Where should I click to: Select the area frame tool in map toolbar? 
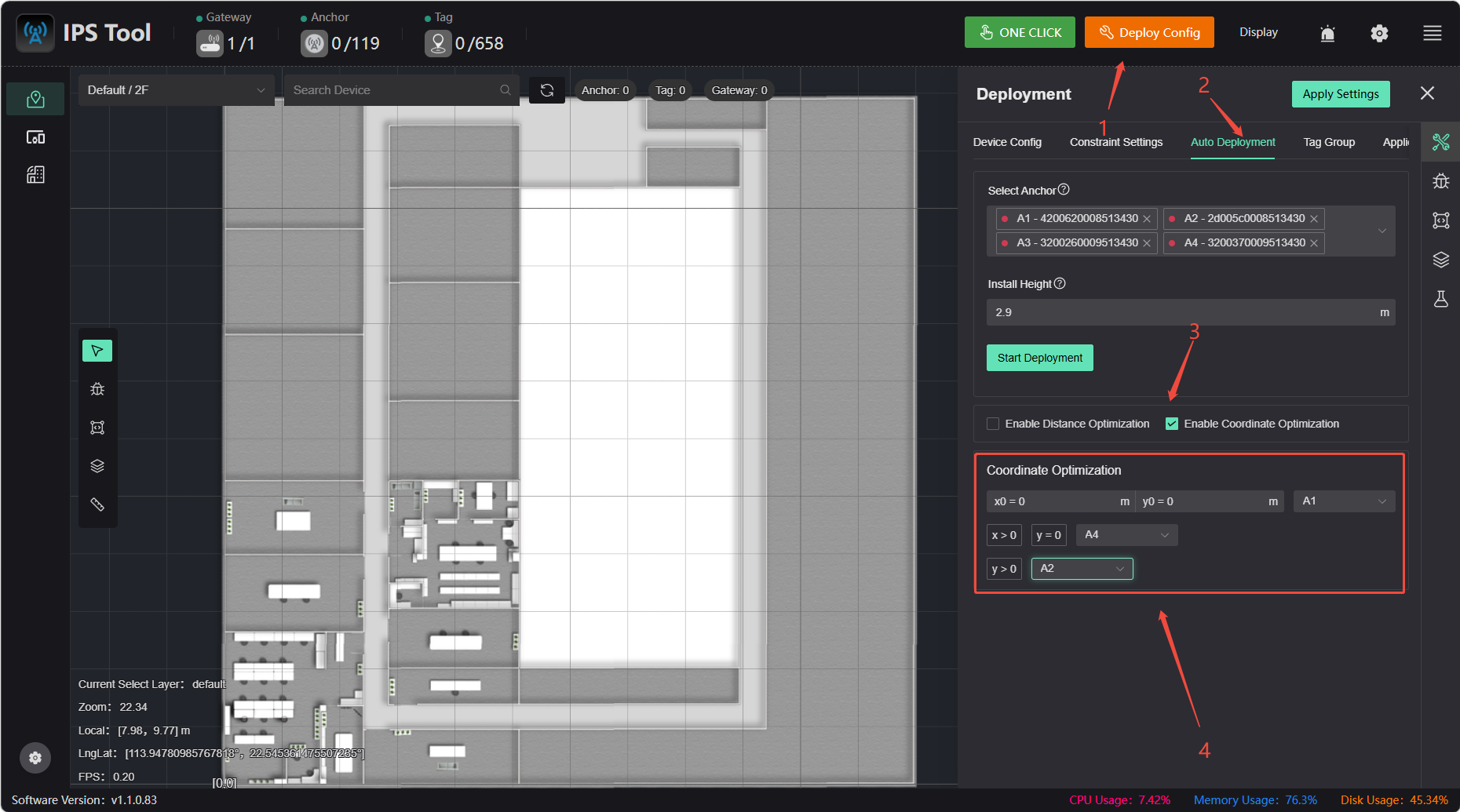pyautogui.click(x=97, y=428)
